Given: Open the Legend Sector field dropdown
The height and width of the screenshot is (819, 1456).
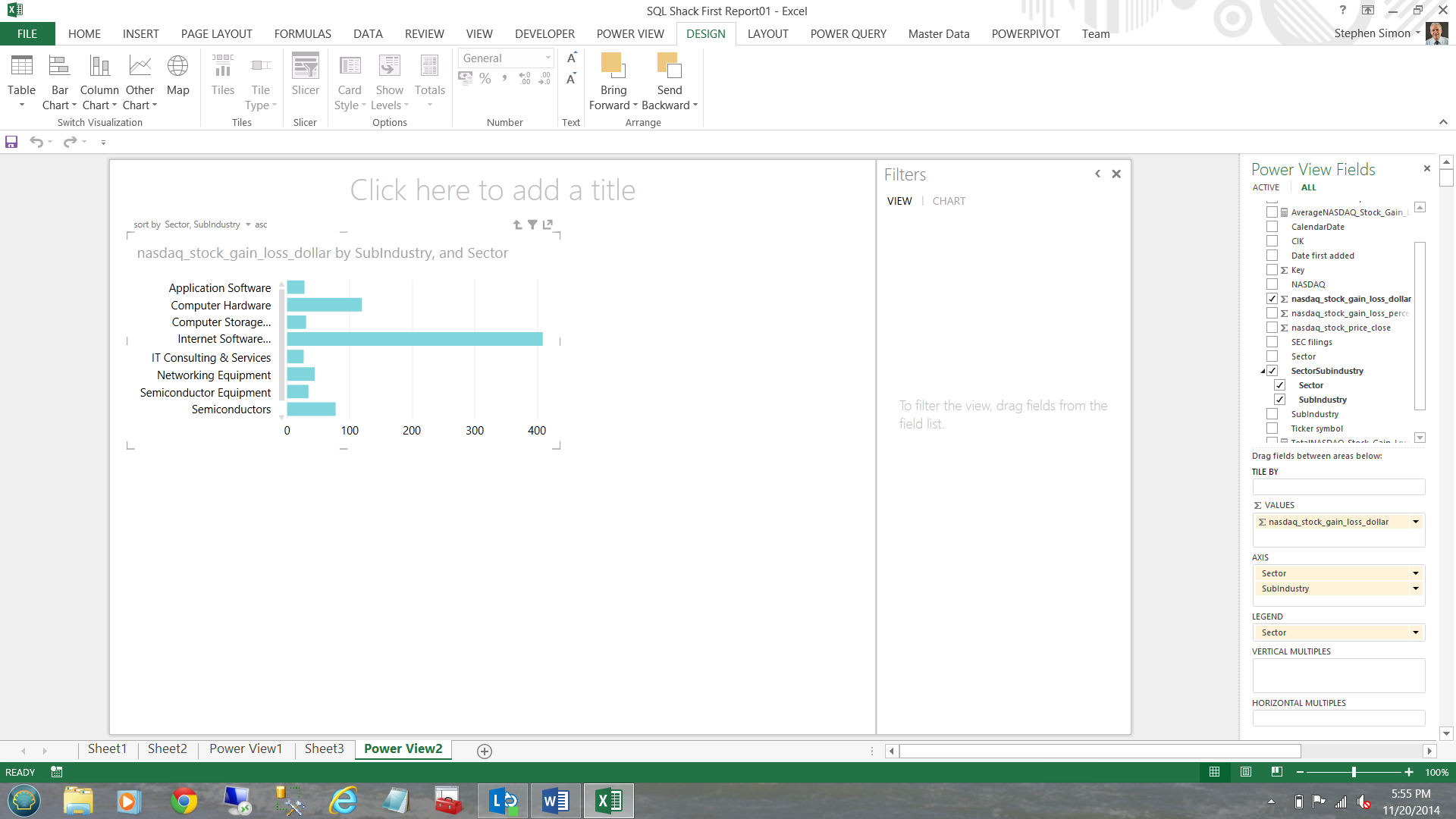Looking at the screenshot, I should point(1415,632).
